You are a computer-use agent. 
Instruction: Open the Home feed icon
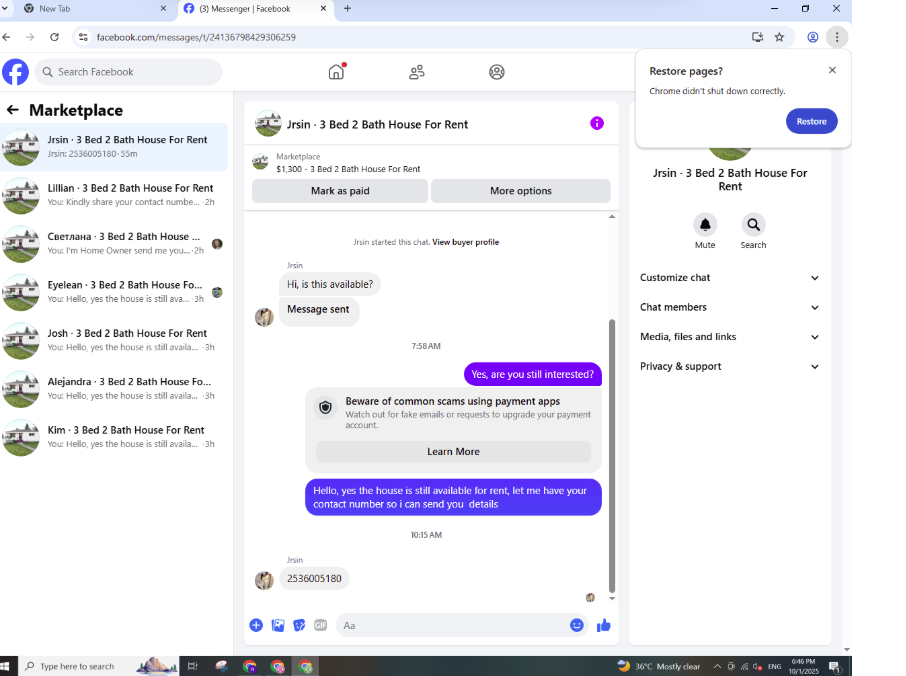336,72
